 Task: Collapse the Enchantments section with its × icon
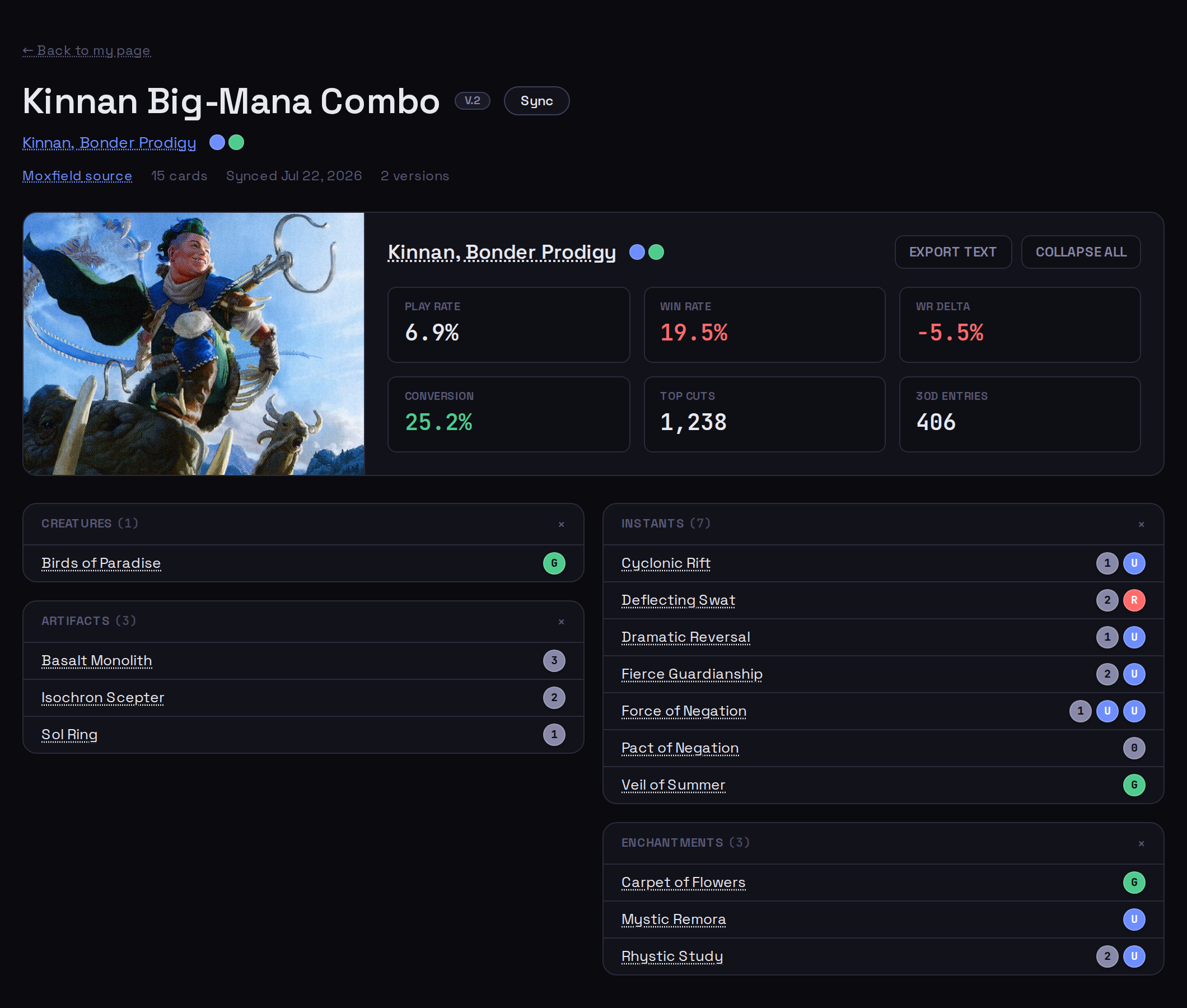click(x=1141, y=843)
